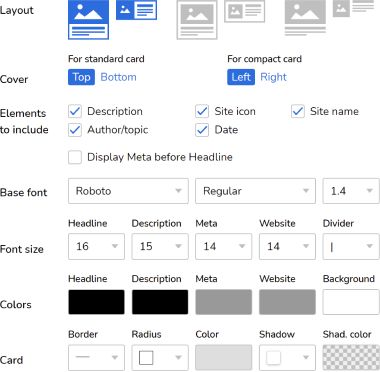Enable Display Meta before Headline
Viewport: 380px width, 372px height.
point(75,157)
